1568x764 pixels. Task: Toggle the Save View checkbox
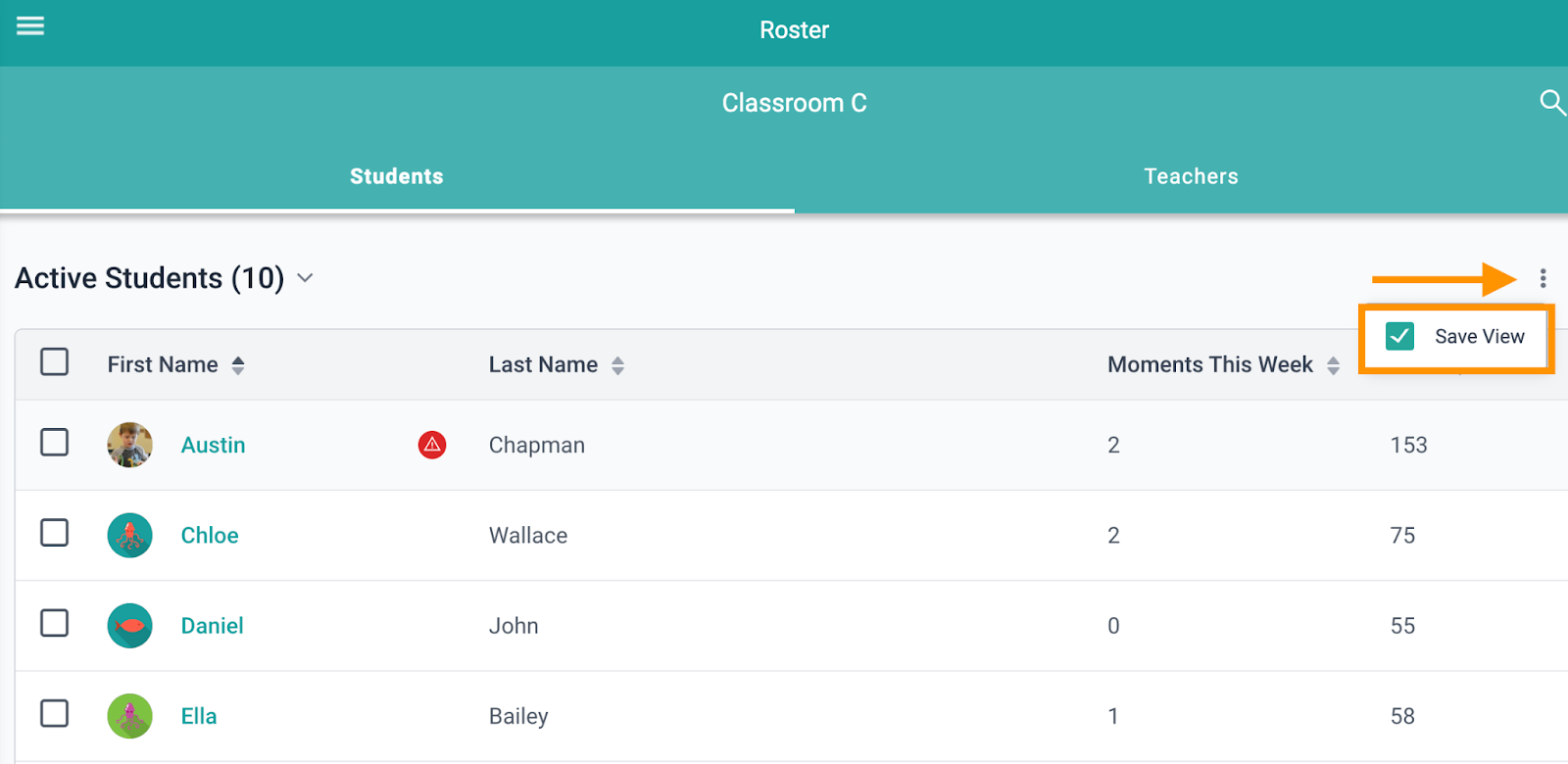[1399, 336]
